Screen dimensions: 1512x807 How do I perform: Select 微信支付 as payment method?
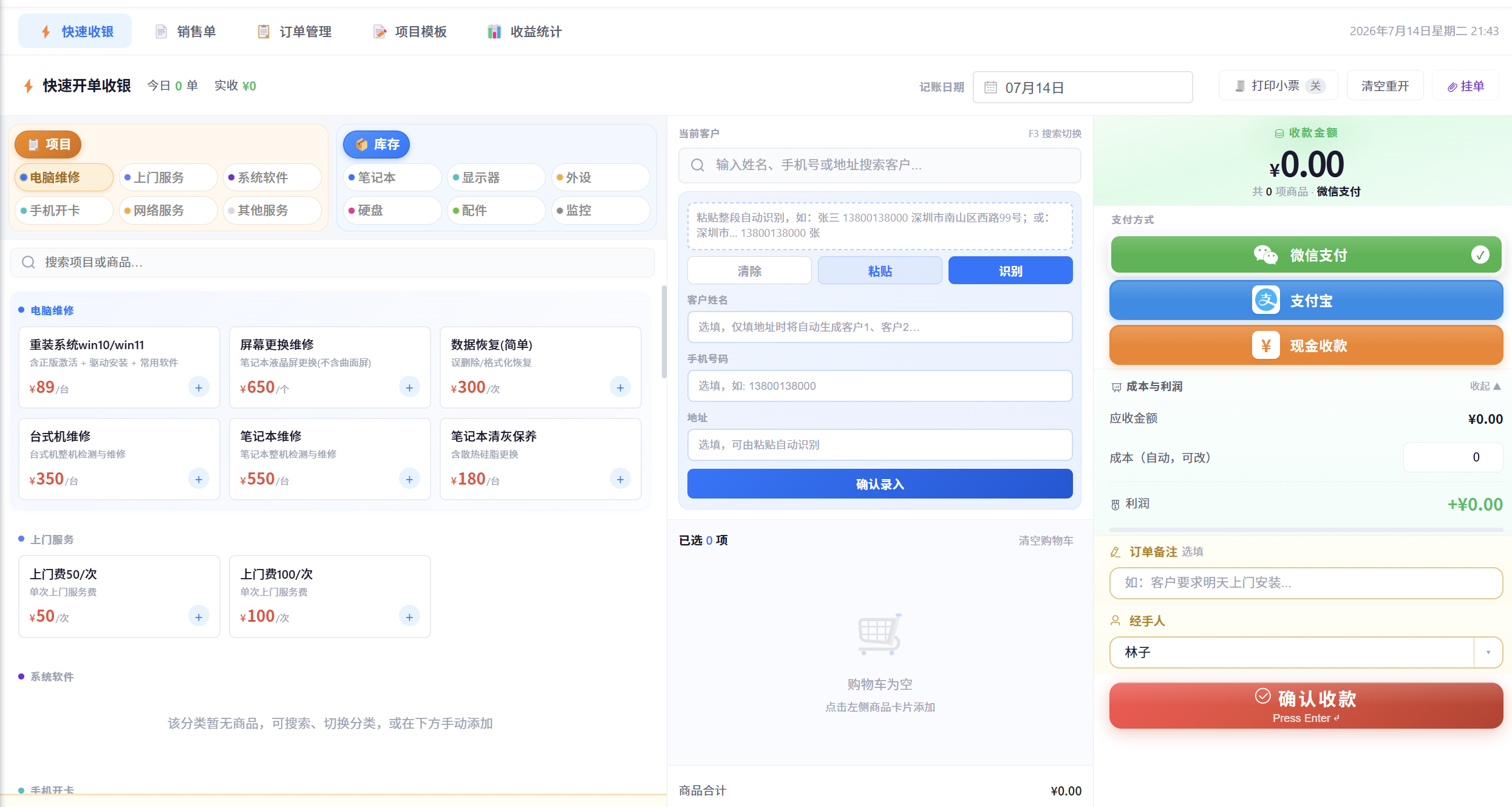point(1306,255)
